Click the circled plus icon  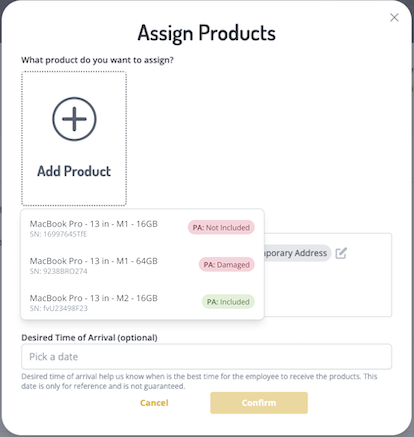tap(74, 119)
